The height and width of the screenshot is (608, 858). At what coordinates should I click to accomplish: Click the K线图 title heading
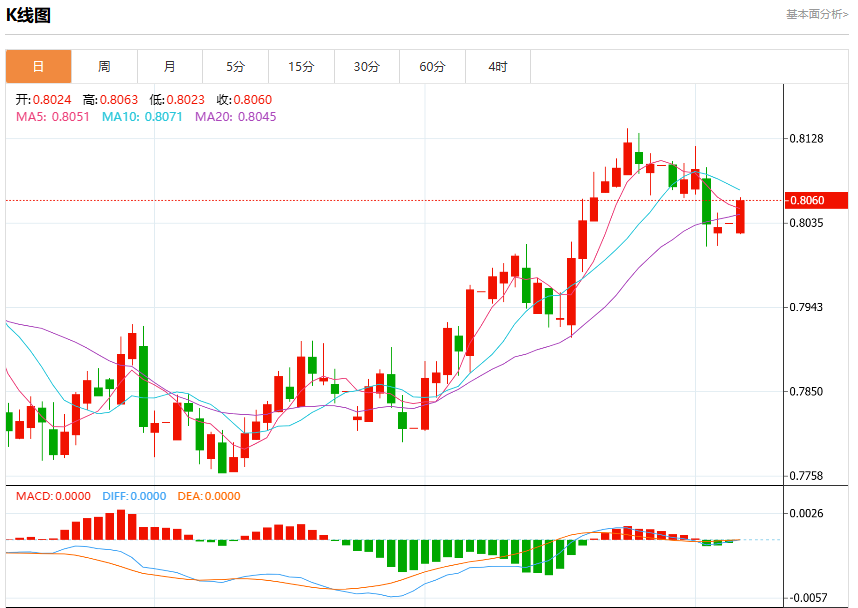[28, 15]
